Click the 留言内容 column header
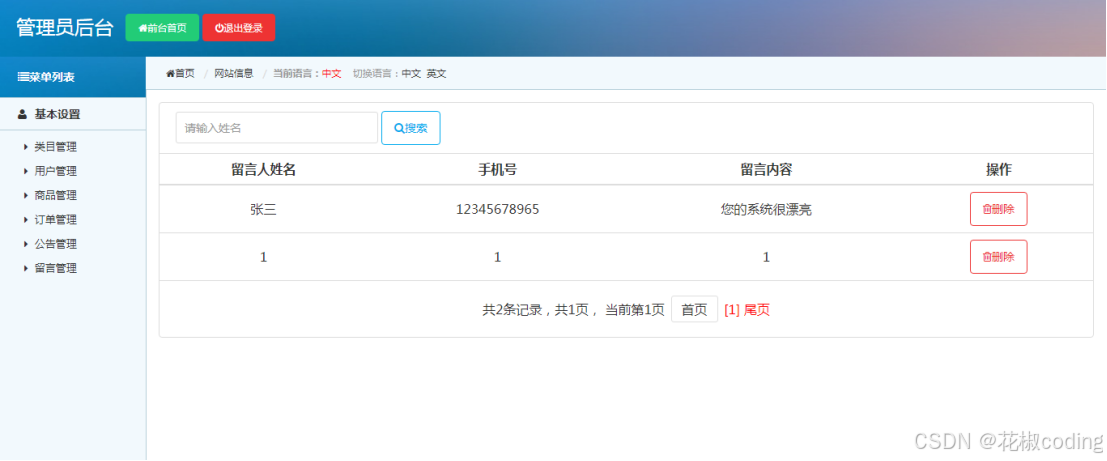1107x461 pixels. pyautogui.click(x=766, y=169)
